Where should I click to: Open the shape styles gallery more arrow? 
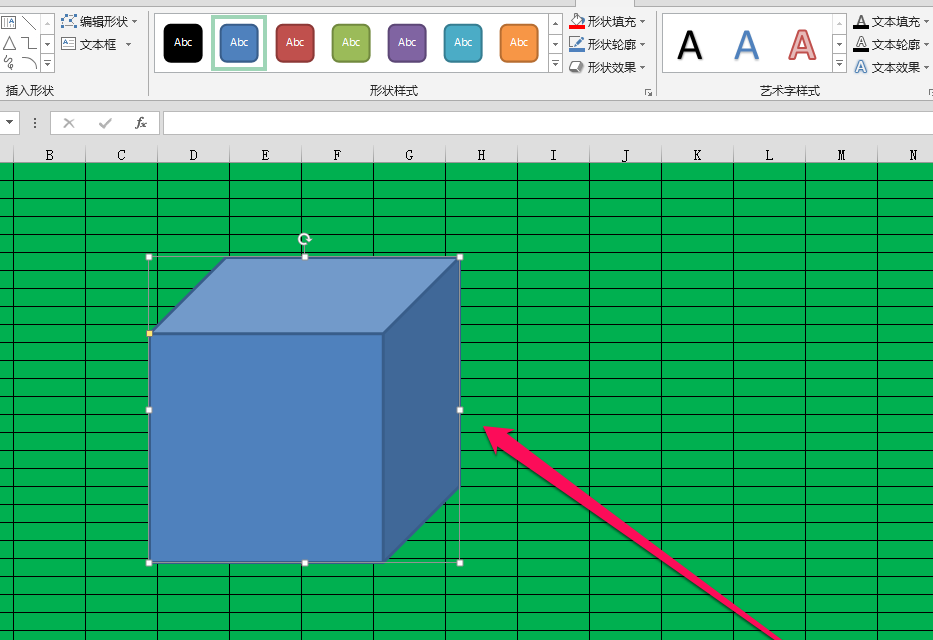click(555, 64)
